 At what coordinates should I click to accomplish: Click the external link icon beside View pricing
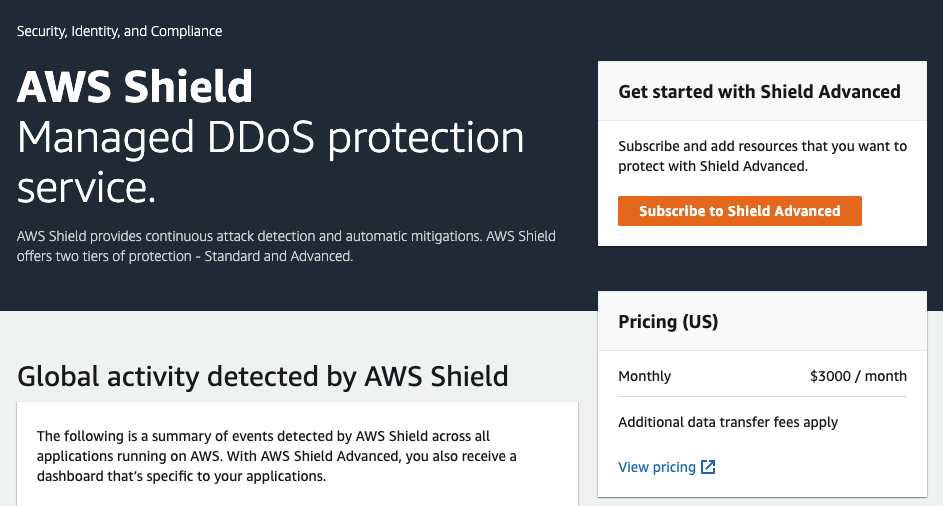(x=708, y=467)
